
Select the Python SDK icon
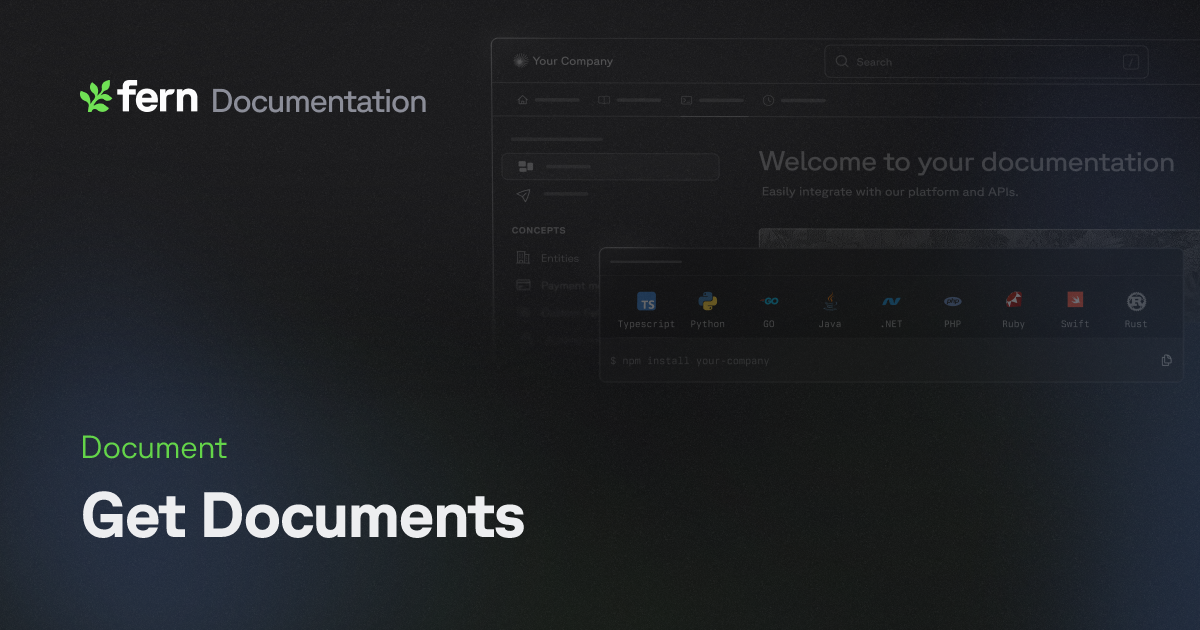pyautogui.click(x=708, y=301)
